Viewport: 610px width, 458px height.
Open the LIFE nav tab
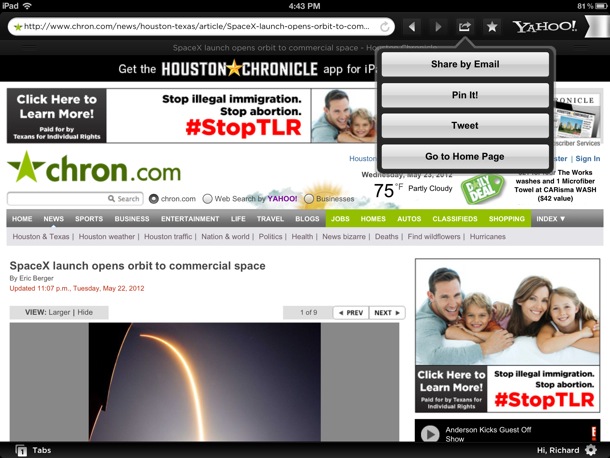coord(238,219)
